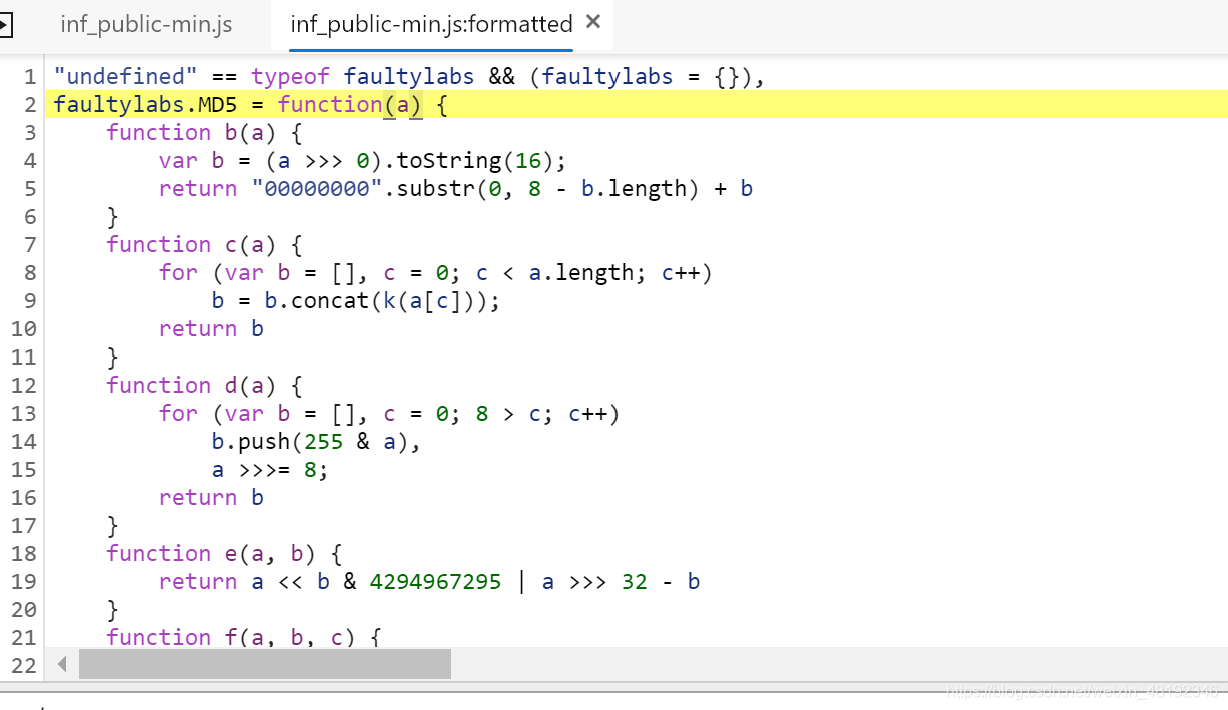Set breakpoint on line number 4

(30, 160)
